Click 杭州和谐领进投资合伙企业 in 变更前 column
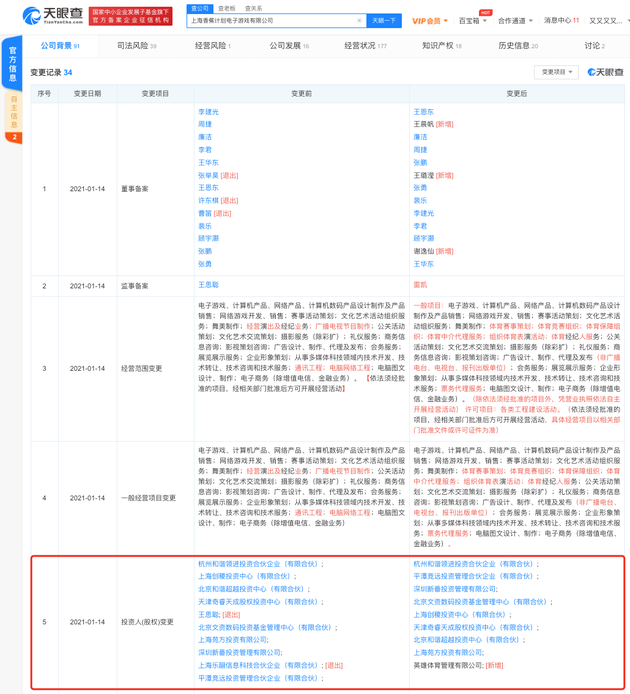 coord(258,564)
